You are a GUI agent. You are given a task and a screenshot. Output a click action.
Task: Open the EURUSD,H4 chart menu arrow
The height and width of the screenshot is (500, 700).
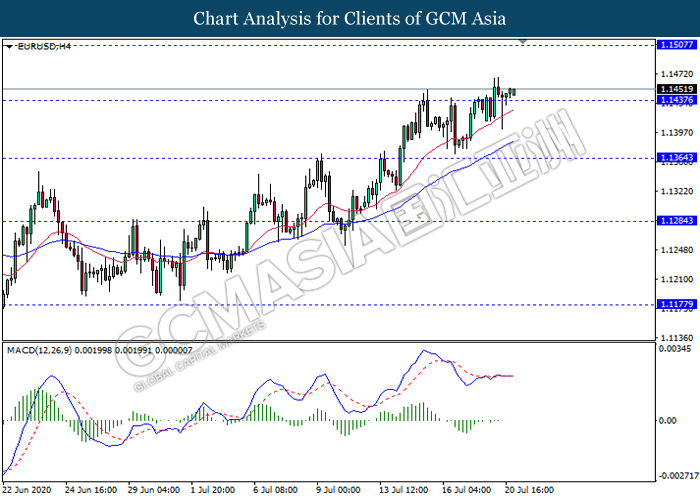pyautogui.click(x=9, y=46)
